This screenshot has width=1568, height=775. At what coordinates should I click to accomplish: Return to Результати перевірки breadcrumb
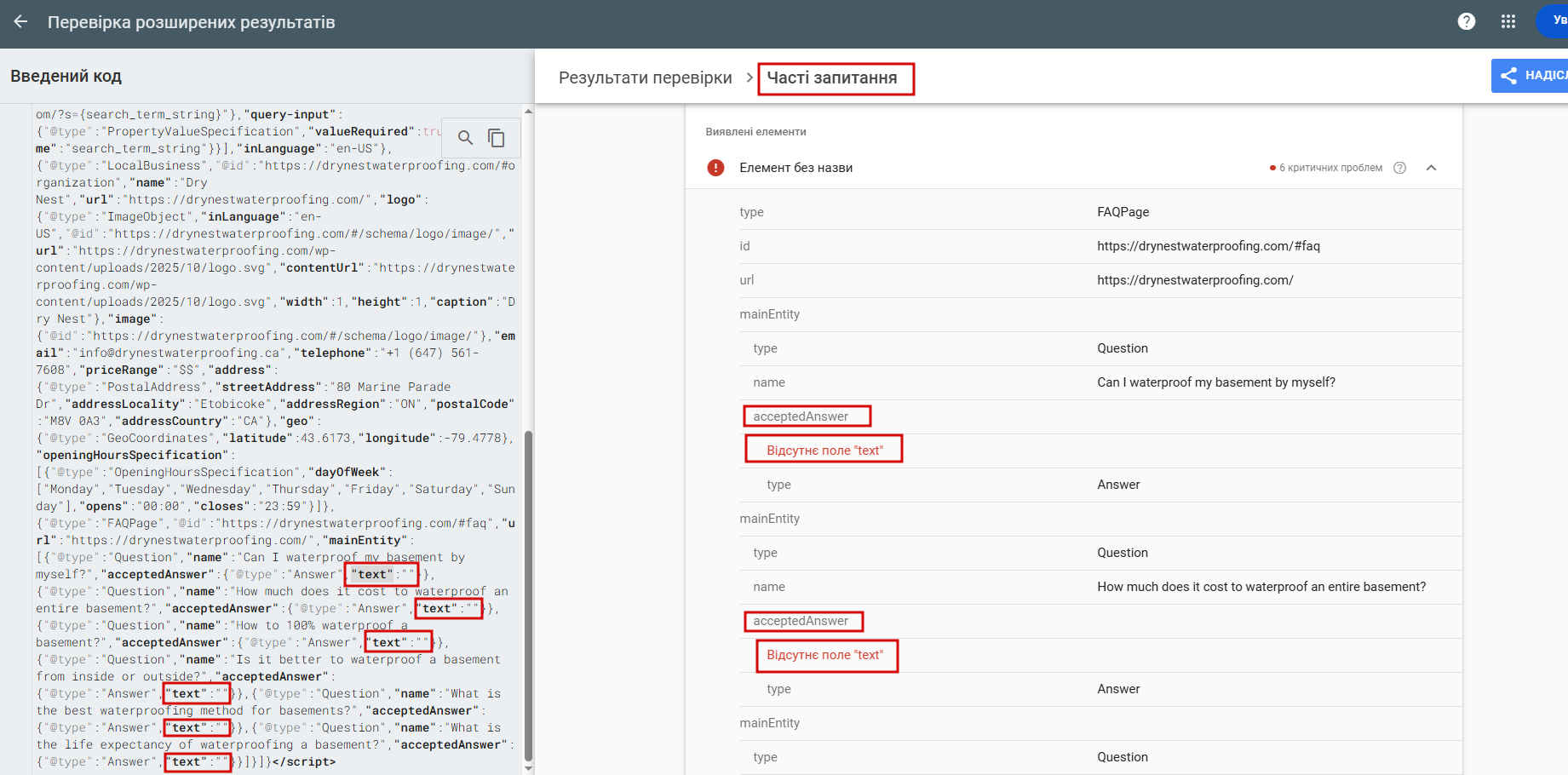click(646, 77)
